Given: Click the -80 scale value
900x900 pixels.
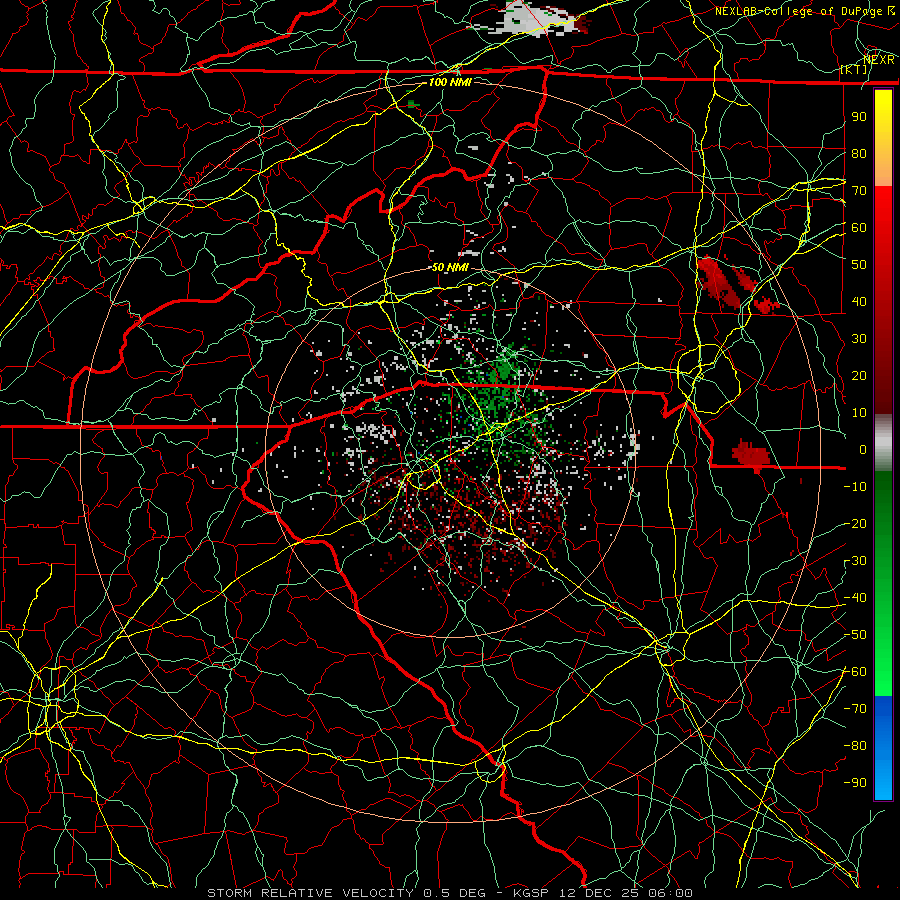Looking at the screenshot, I should point(855,746).
